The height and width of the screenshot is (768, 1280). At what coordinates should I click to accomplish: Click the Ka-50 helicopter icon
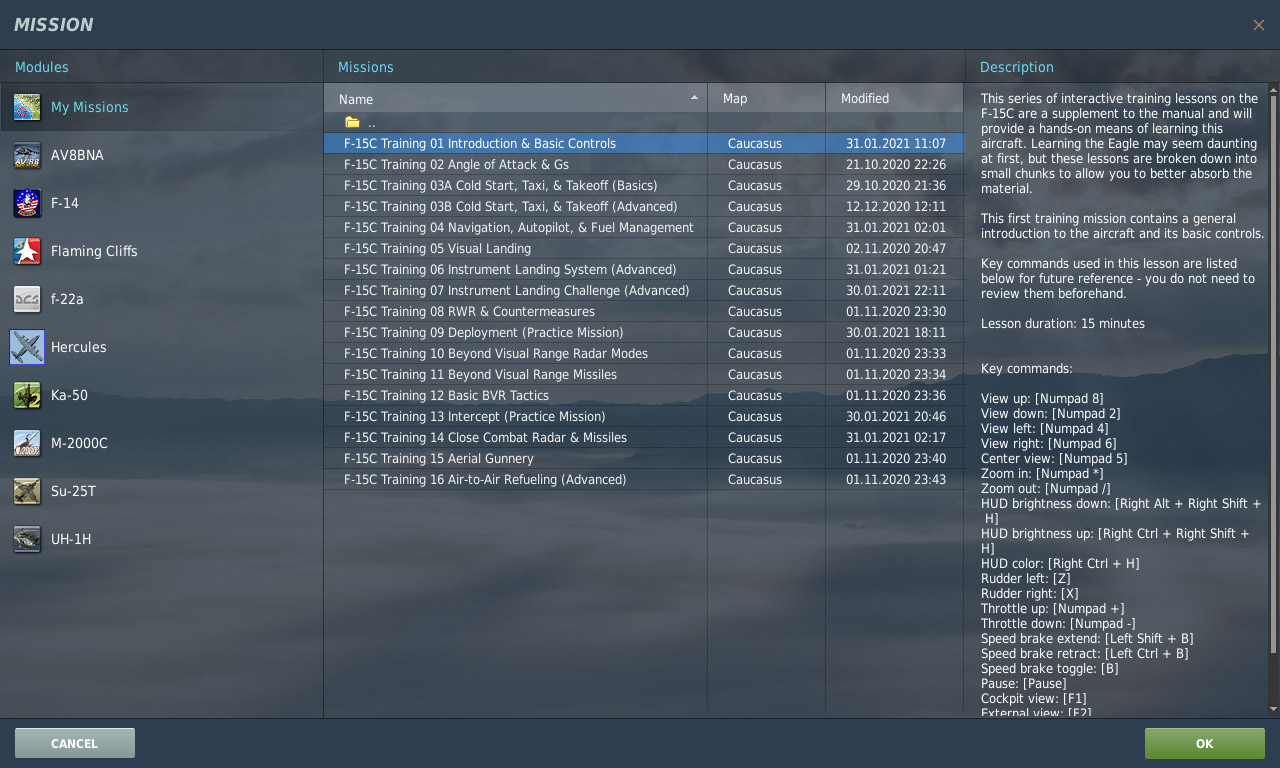tap(27, 395)
